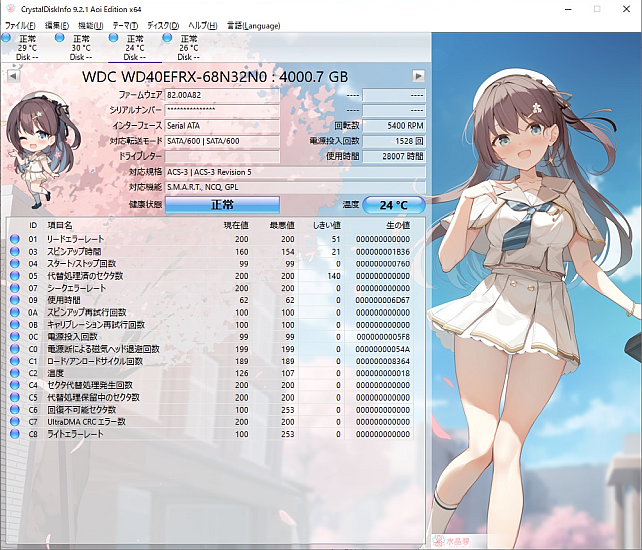642x550 pixels.
Task: Click the S.M.A.R.T., NCQ, GPL features field
Action: pos(295,187)
